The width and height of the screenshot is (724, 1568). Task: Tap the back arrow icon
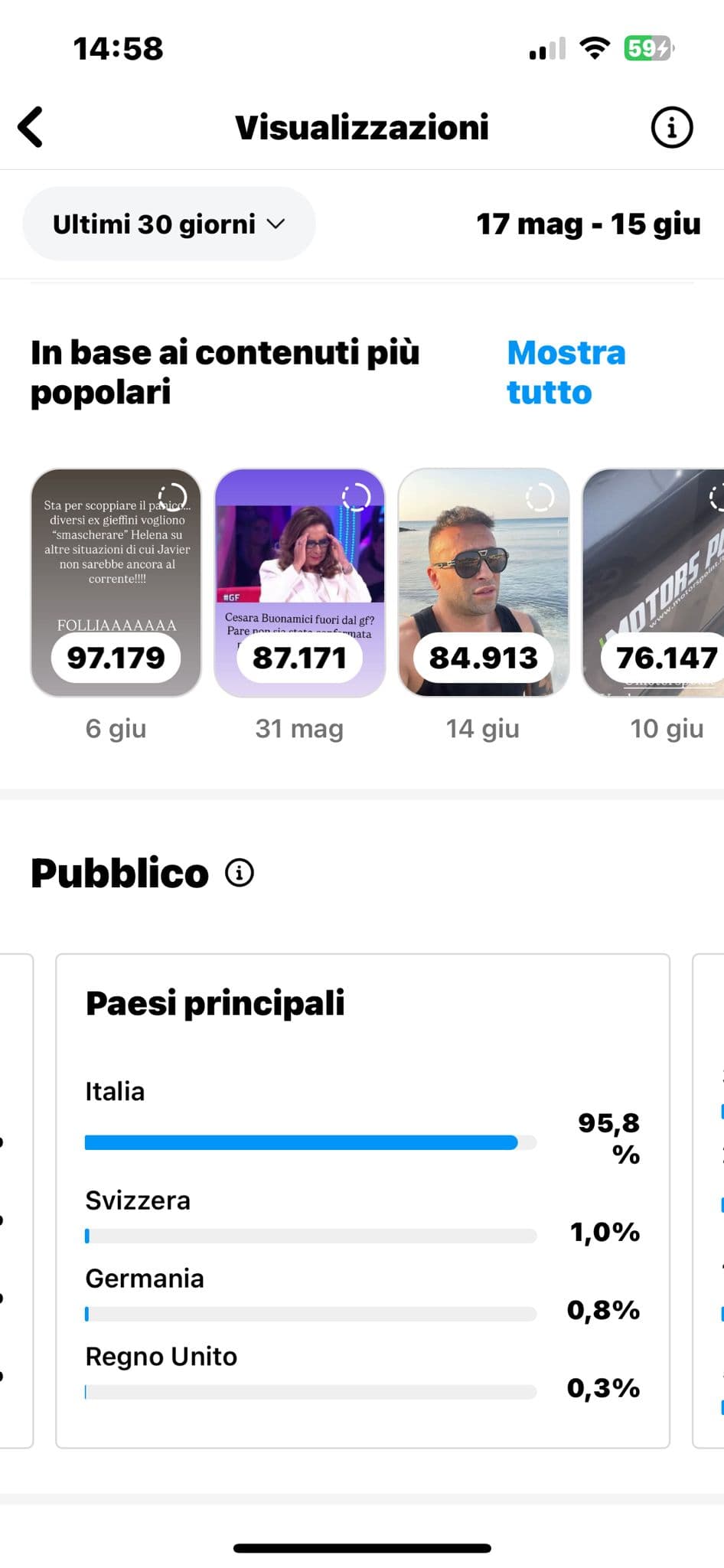click(x=31, y=127)
